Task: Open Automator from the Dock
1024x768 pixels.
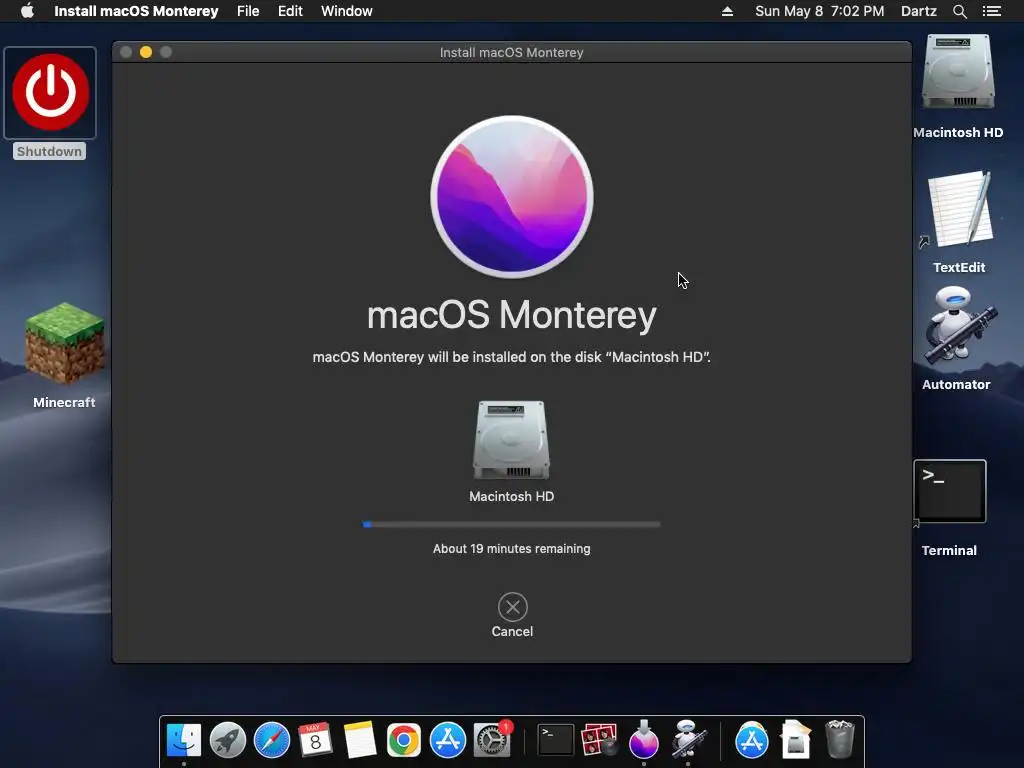Action: tap(688, 739)
